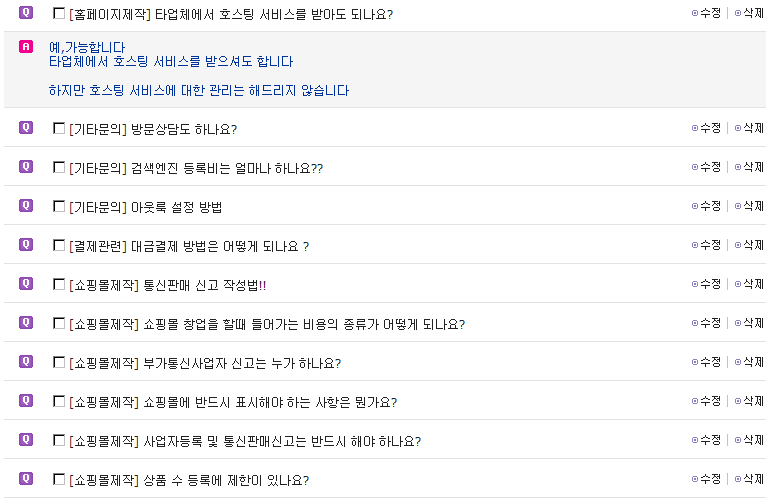
Task: Click Q icon for 부가통신사업자 신고 question
Action: (26, 362)
